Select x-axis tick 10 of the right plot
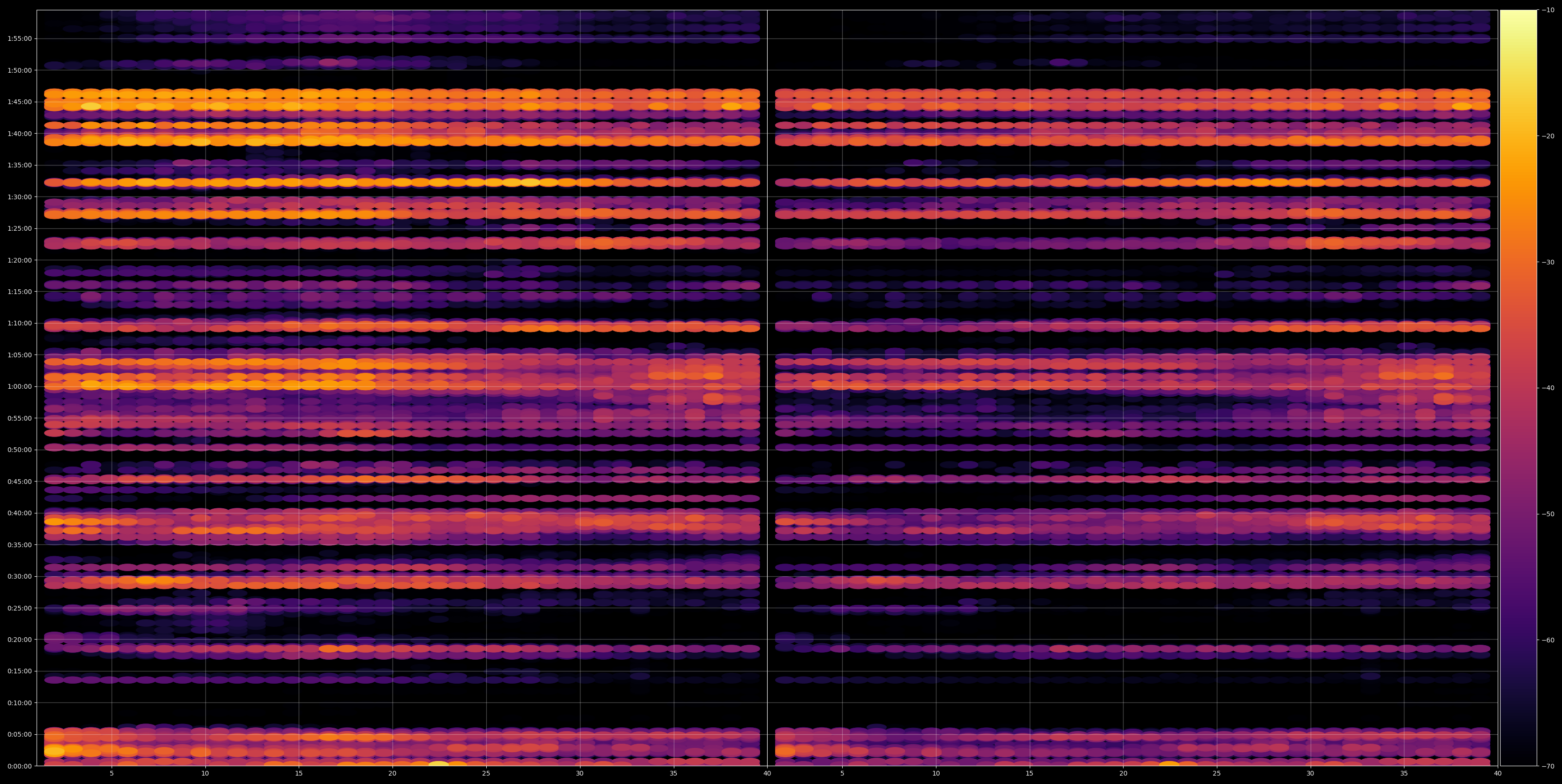 tap(936, 774)
